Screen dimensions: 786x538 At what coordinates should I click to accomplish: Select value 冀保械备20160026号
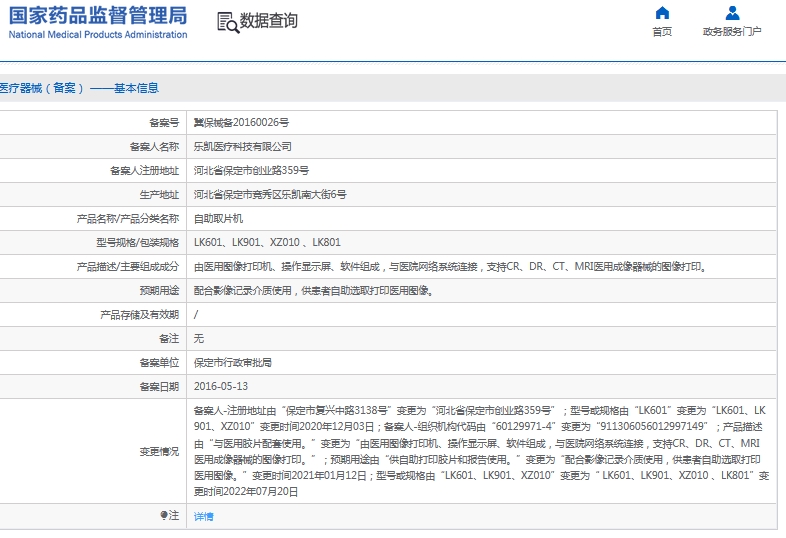coord(241,122)
